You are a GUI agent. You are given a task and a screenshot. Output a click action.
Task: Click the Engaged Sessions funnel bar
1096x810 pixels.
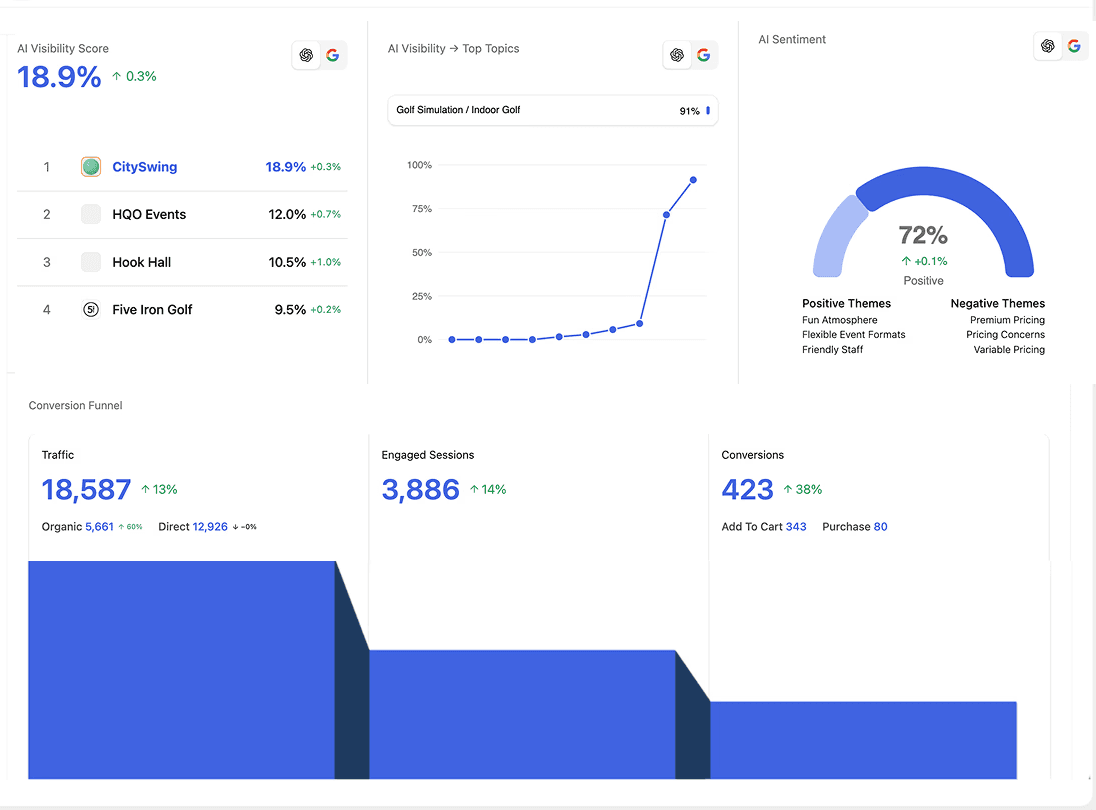pyautogui.click(x=522, y=714)
